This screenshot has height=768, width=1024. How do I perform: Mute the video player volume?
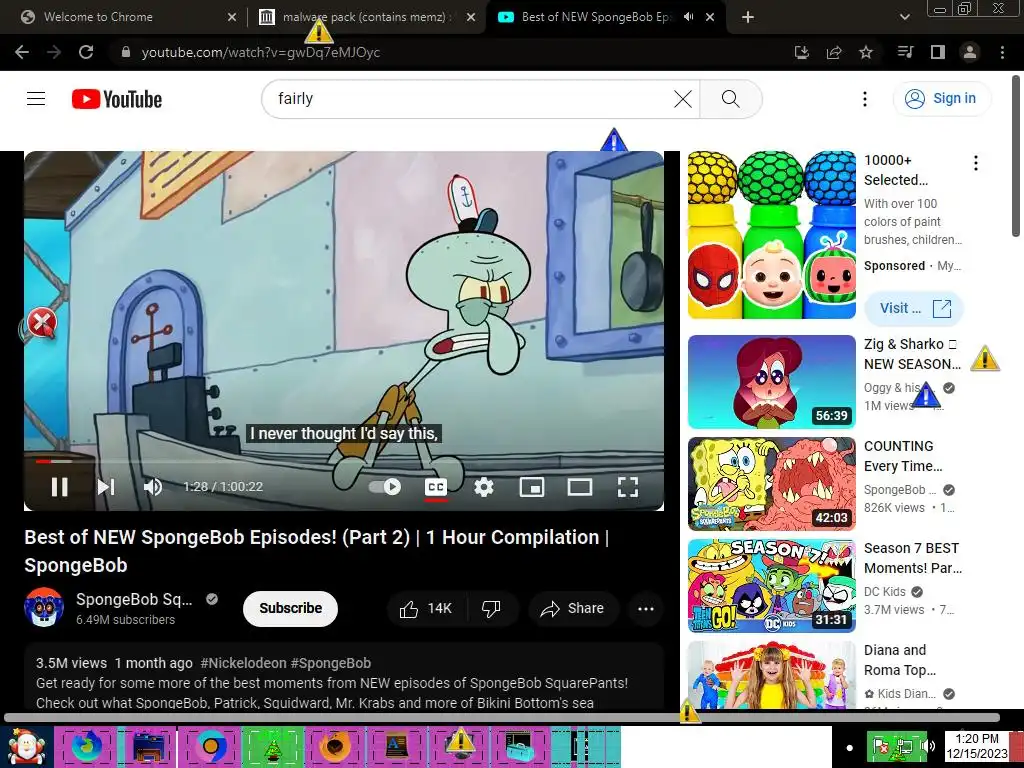(152, 487)
